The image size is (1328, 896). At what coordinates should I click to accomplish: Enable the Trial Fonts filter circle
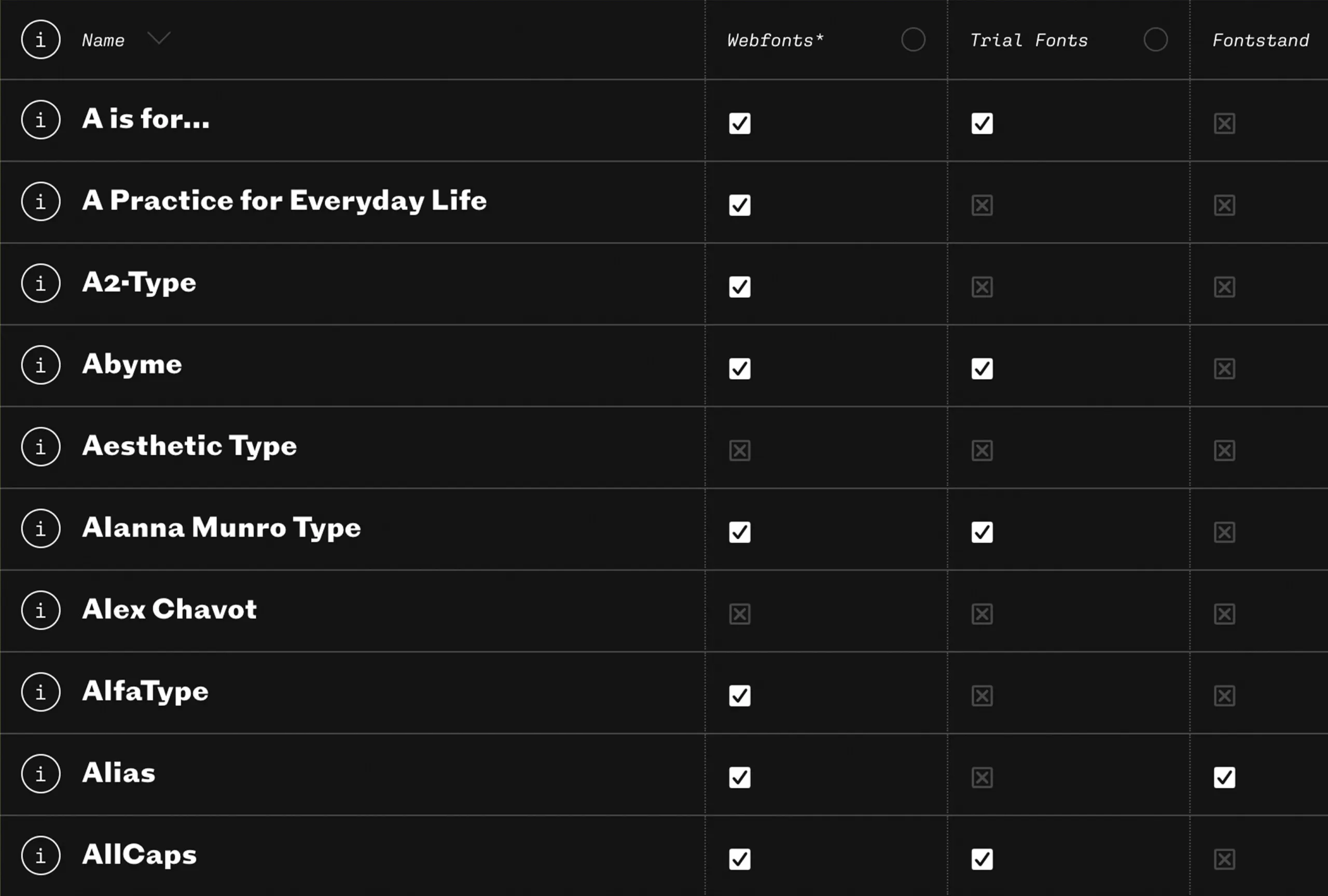tap(1155, 39)
